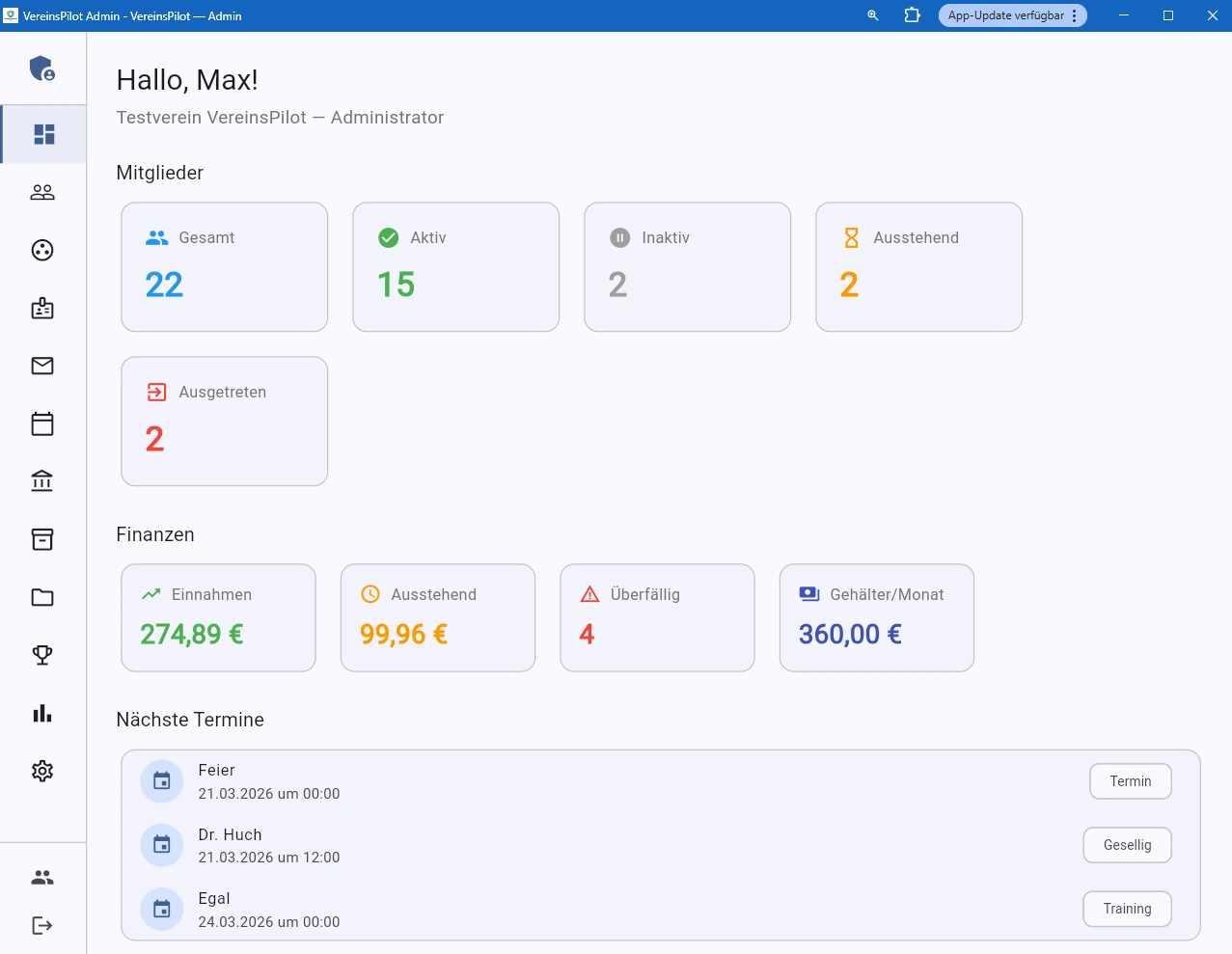This screenshot has height=954, width=1232.
Task: Open the calendar section in sidebar
Action: (x=41, y=423)
